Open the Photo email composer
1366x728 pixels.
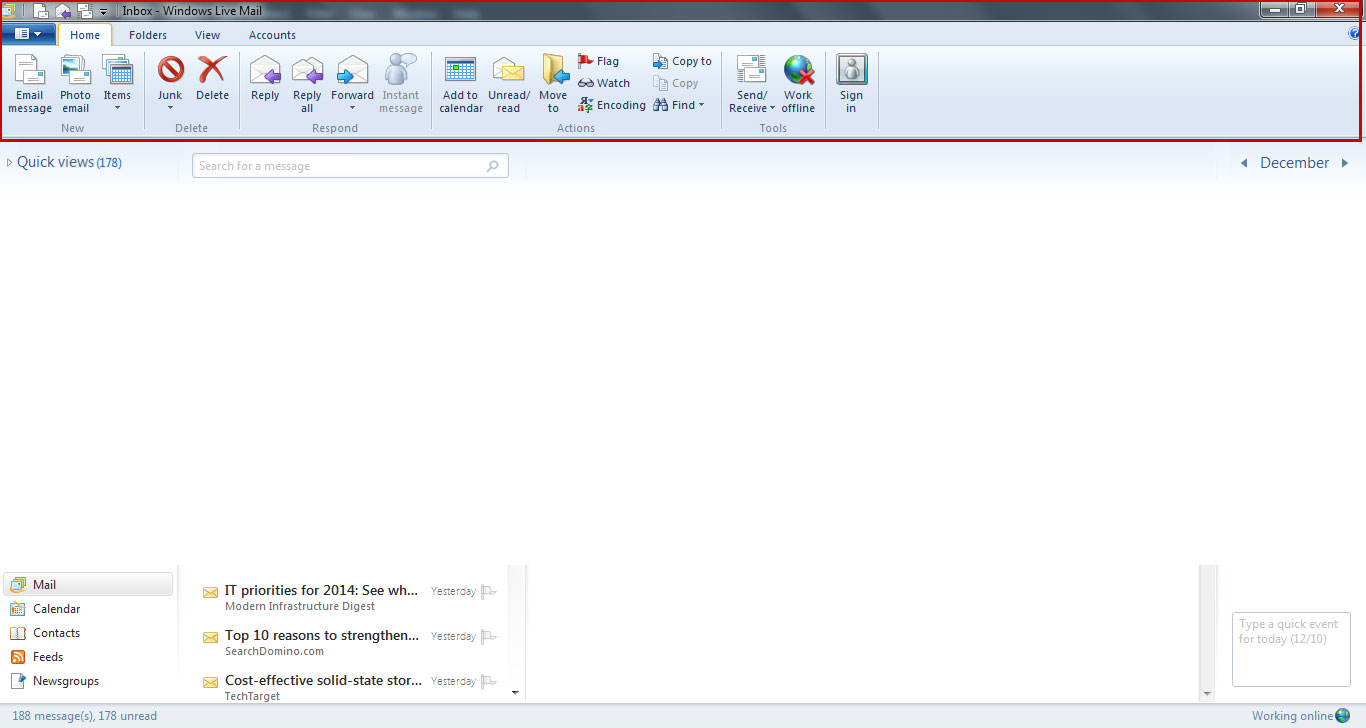click(75, 84)
